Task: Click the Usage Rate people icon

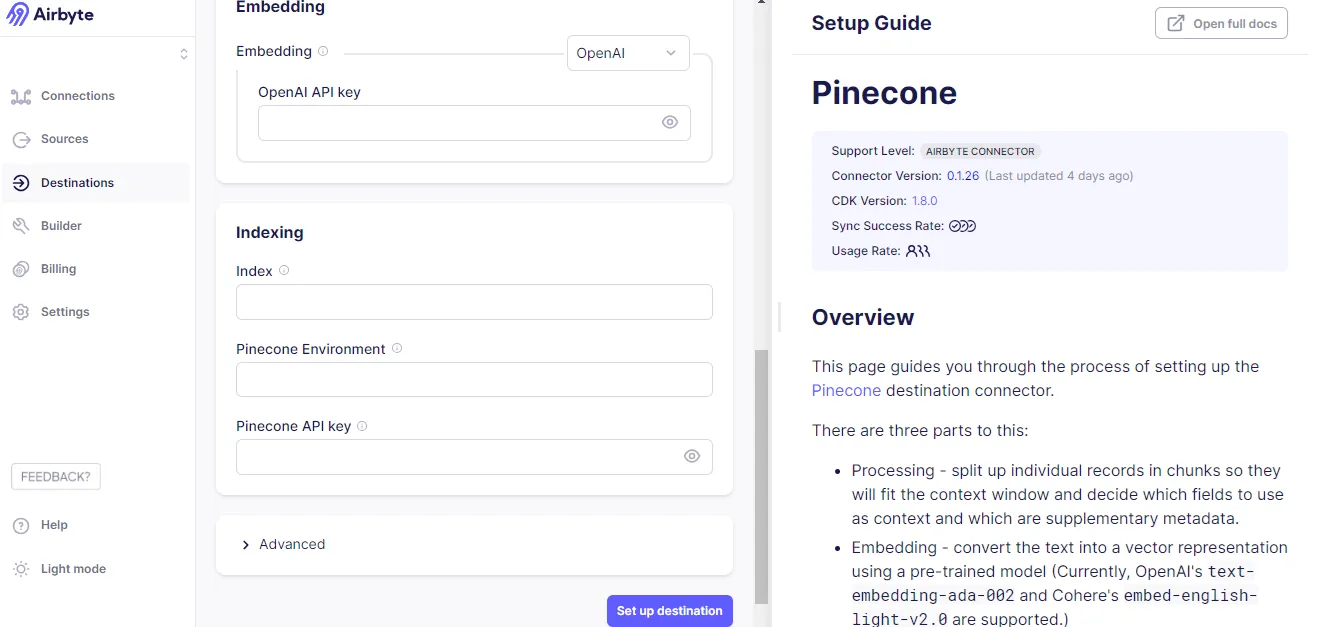Action: pyautogui.click(x=918, y=251)
